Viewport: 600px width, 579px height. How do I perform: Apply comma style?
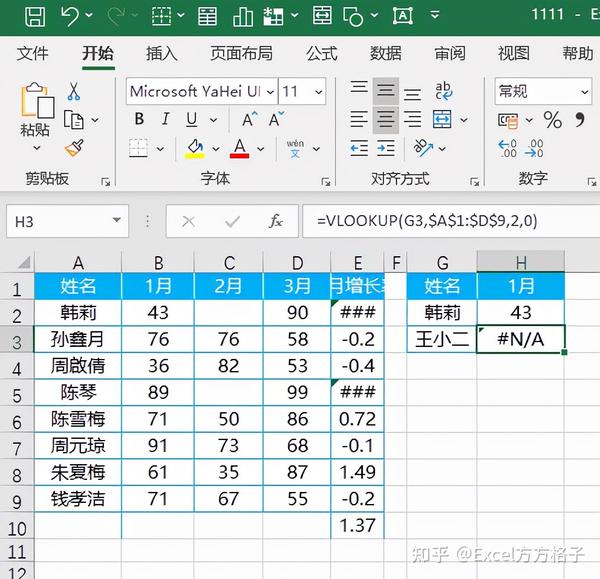coord(580,120)
